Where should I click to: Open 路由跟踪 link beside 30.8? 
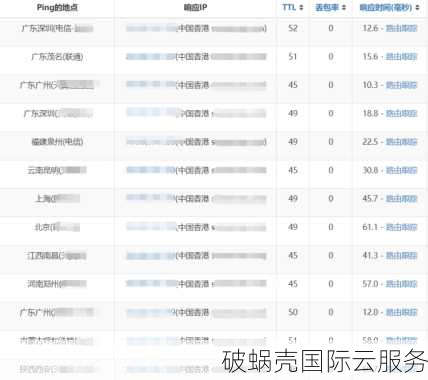[402, 170]
